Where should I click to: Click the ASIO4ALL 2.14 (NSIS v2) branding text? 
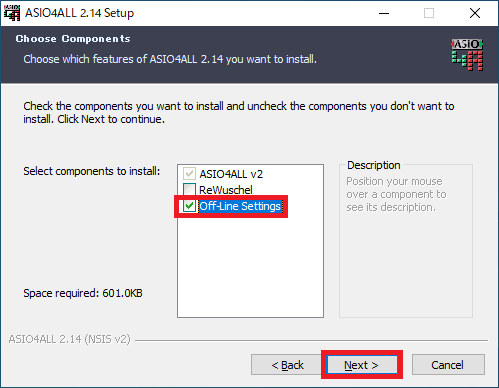tap(69, 339)
